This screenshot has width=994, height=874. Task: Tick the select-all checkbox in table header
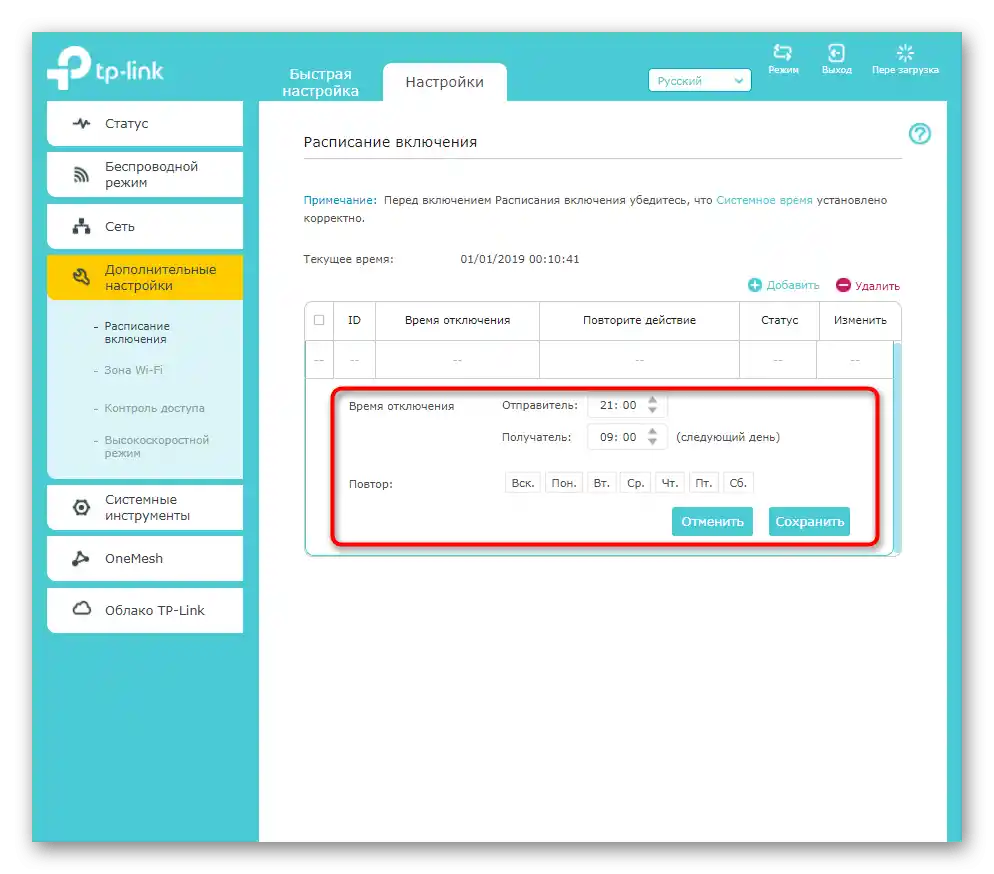(319, 320)
